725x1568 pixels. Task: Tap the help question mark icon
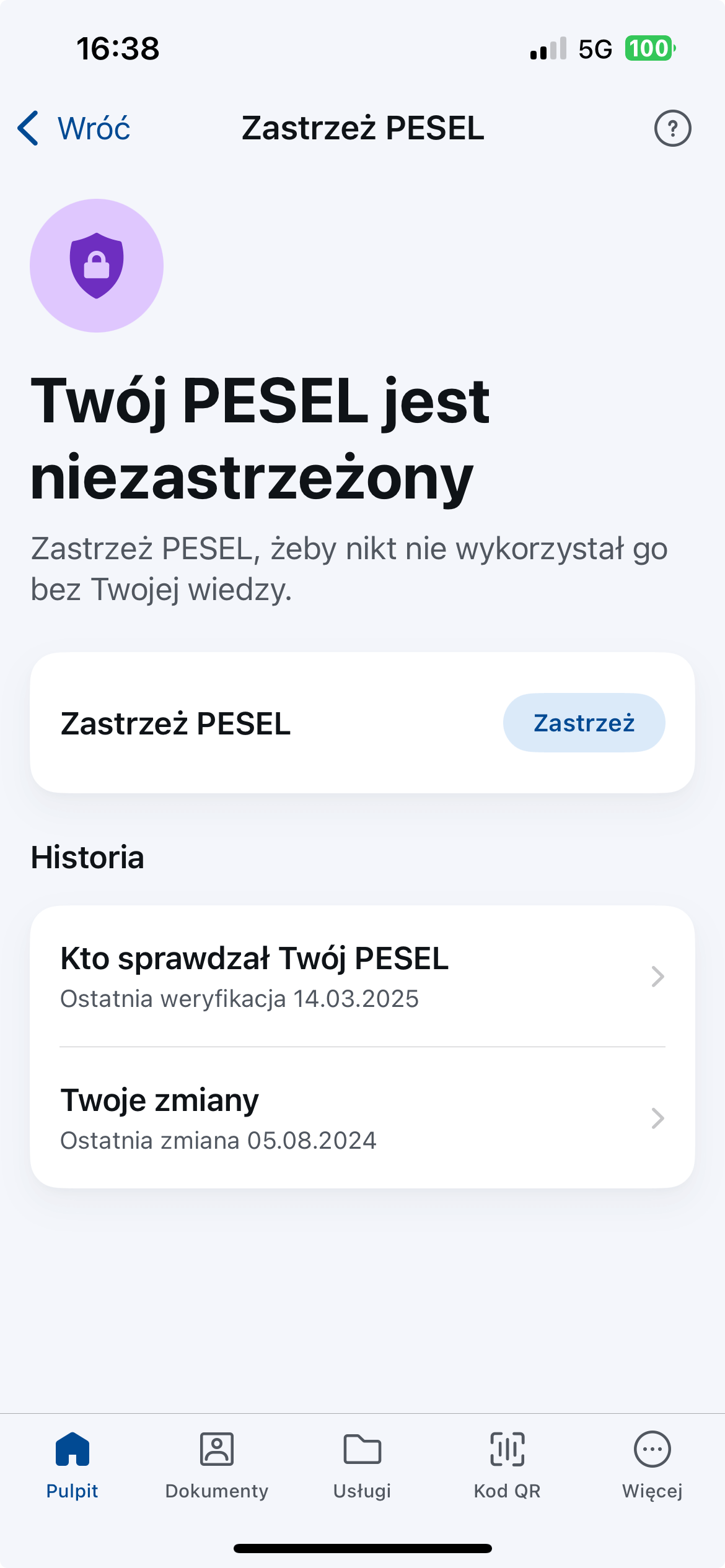pos(672,128)
